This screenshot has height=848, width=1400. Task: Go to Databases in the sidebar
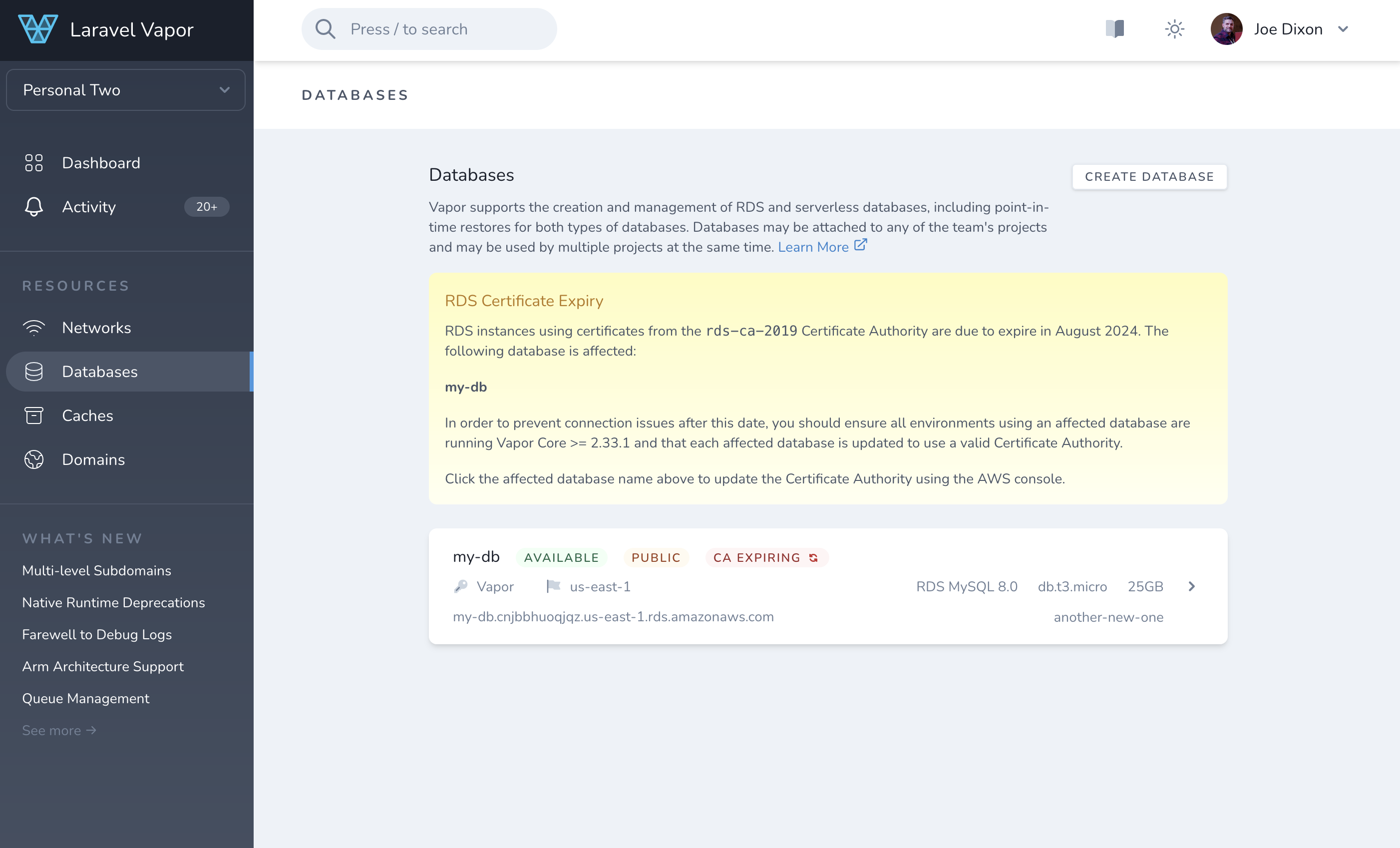point(99,372)
